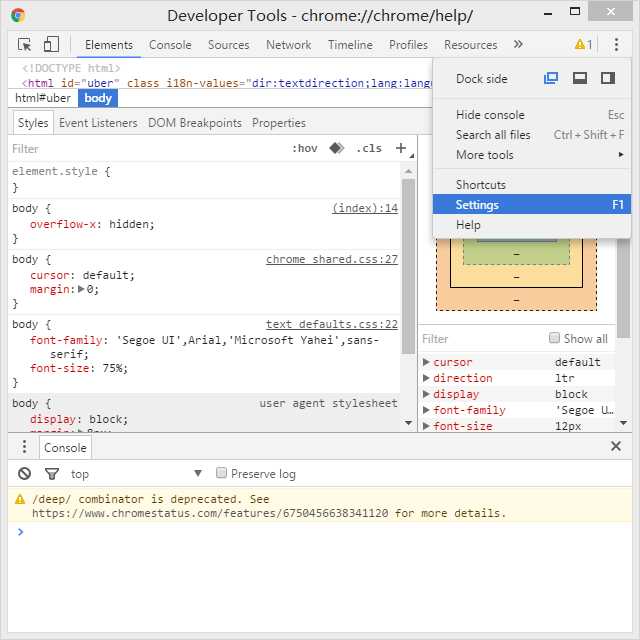Click the cursor default value in body rule
This screenshot has width=640, height=640.
coord(106,275)
